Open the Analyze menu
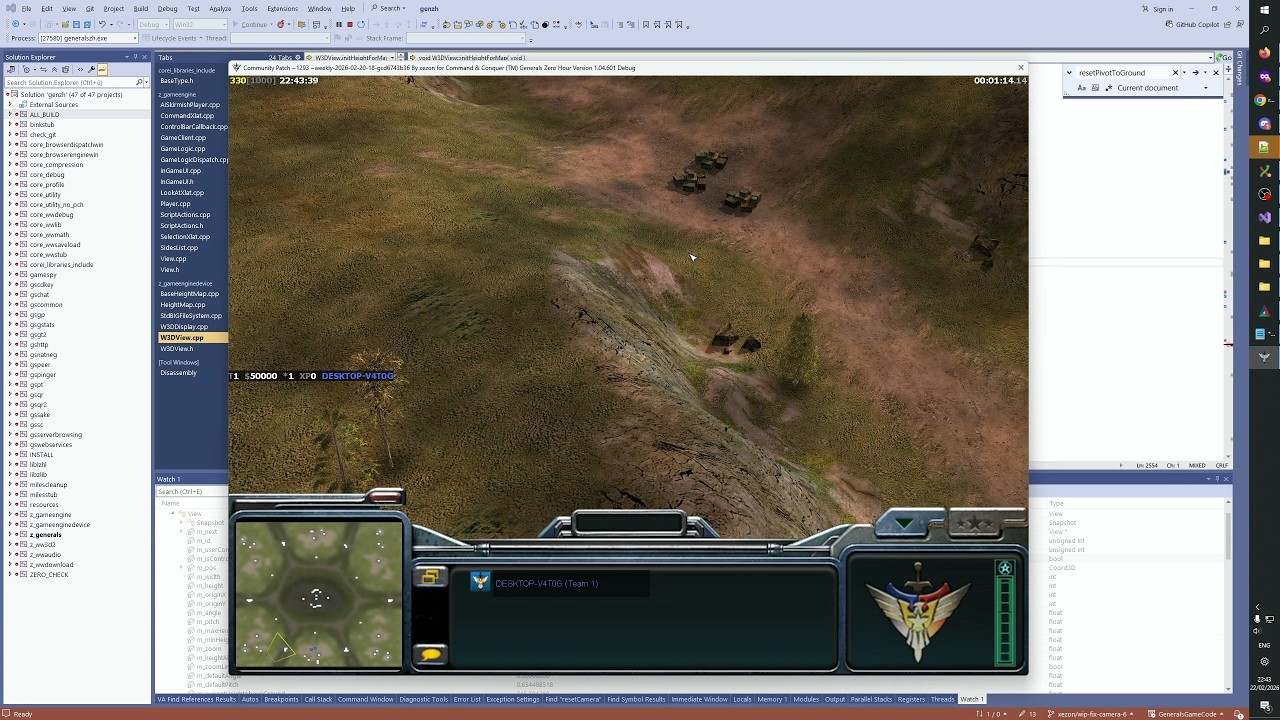1280x720 pixels. tap(220, 8)
